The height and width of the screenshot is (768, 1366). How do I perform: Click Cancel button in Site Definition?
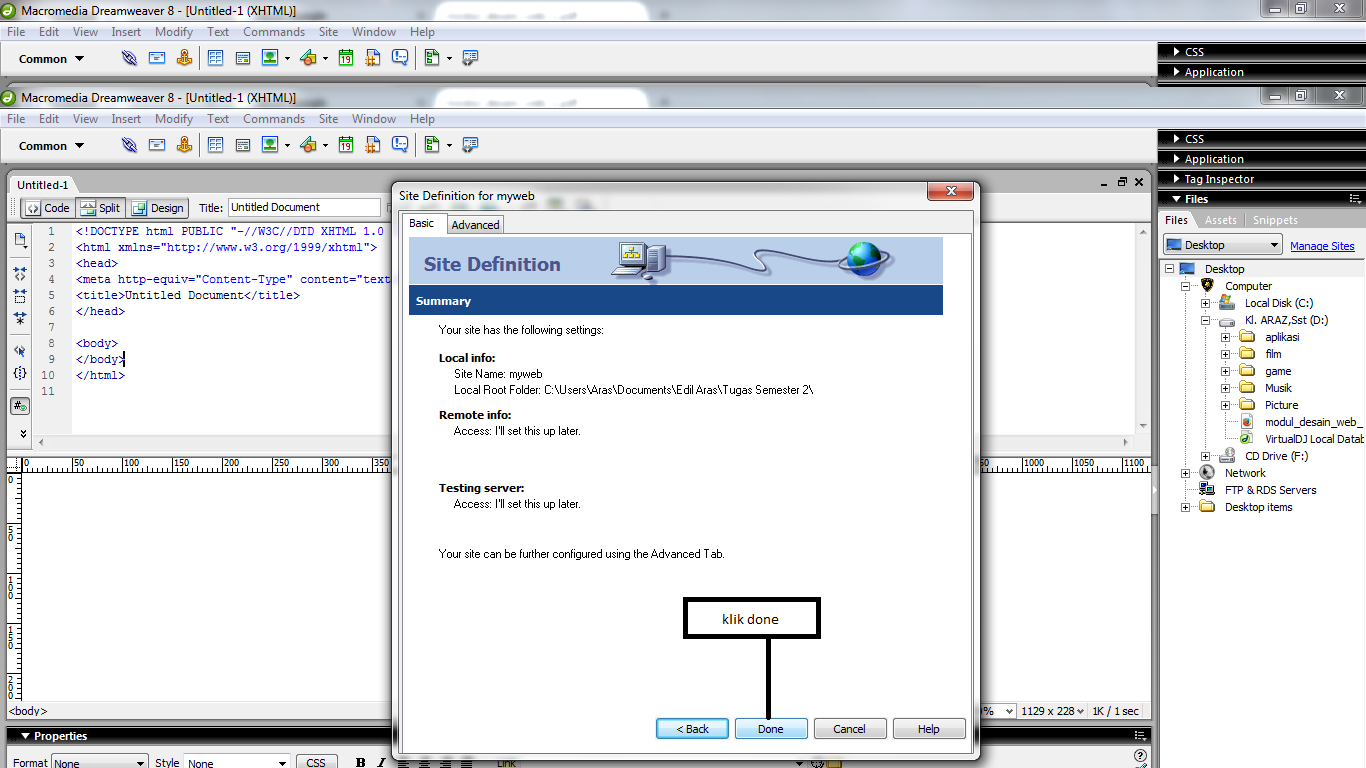[850, 729]
